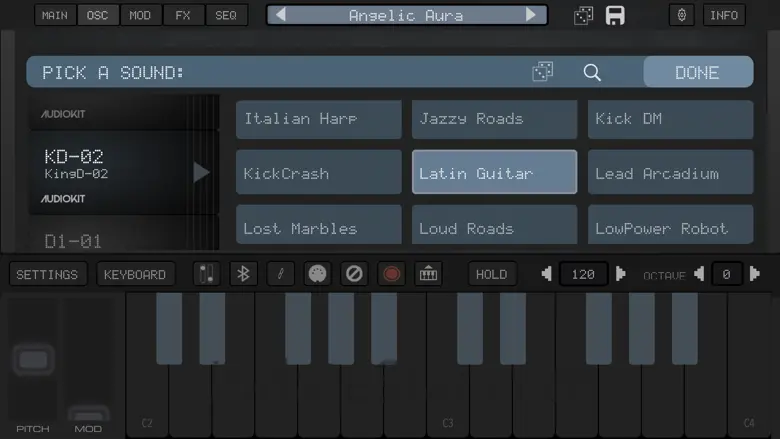Open the MAIN tab
This screenshot has height=439, width=780.
[x=55, y=15]
